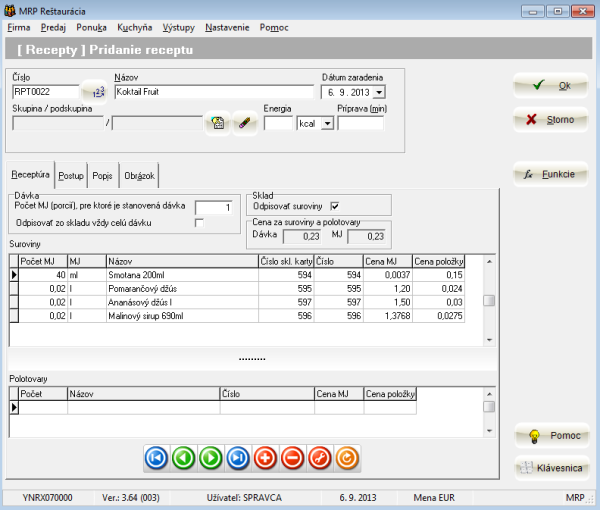The image size is (600, 510).
Task: Remove item with red minus button
Action: pyautogui.click(x=292, y=458)
